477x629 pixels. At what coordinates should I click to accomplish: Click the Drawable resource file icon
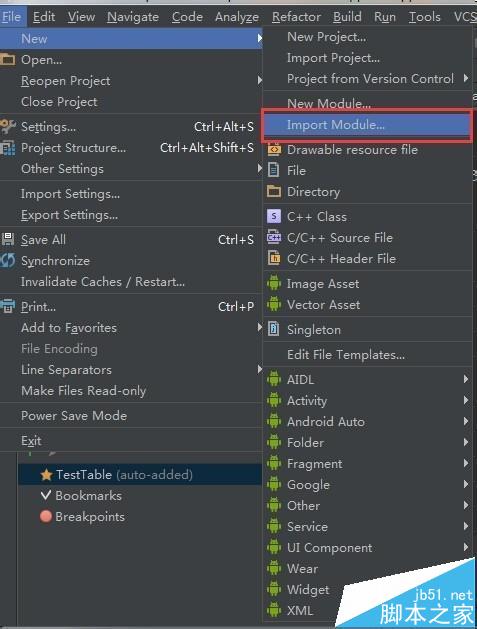coord(274,150)
